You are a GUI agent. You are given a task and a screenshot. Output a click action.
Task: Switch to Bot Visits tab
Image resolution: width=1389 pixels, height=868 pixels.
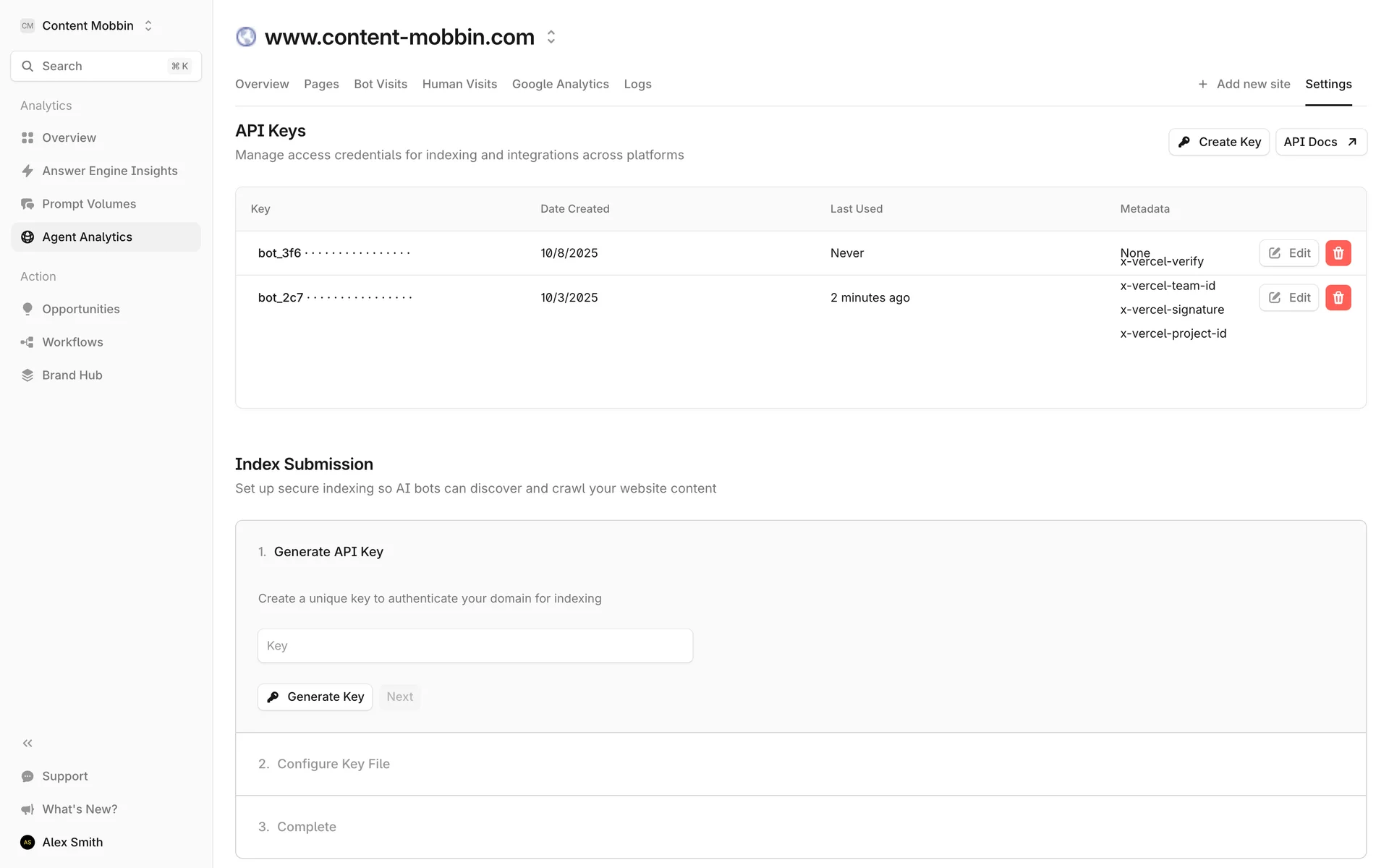point(380,84)
